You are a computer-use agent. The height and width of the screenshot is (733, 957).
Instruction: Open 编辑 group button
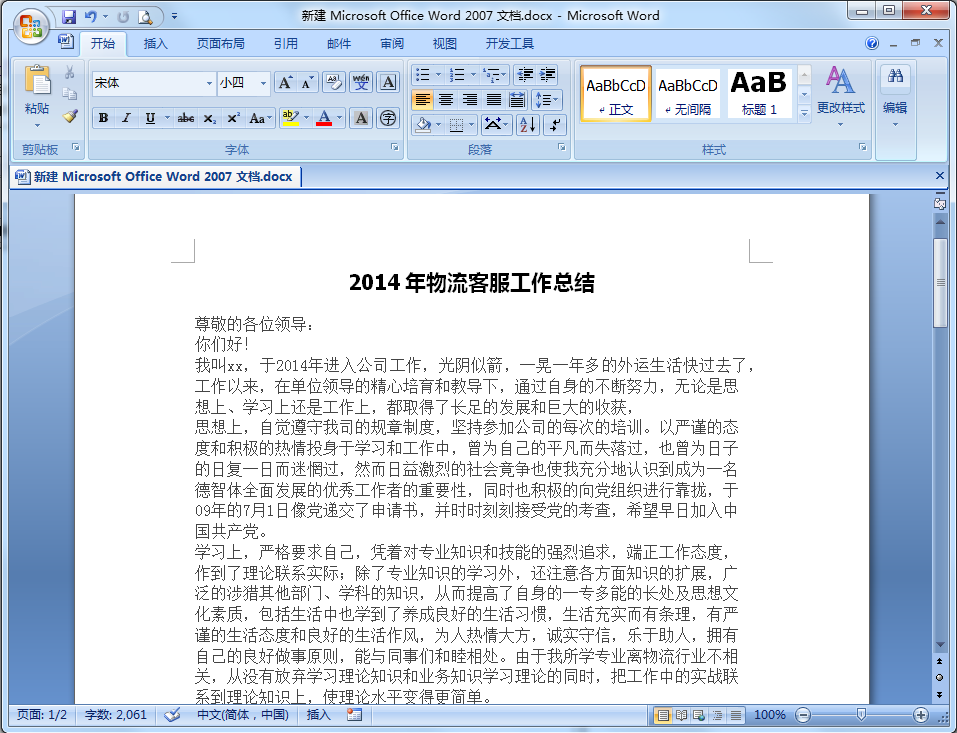point(895,96)
